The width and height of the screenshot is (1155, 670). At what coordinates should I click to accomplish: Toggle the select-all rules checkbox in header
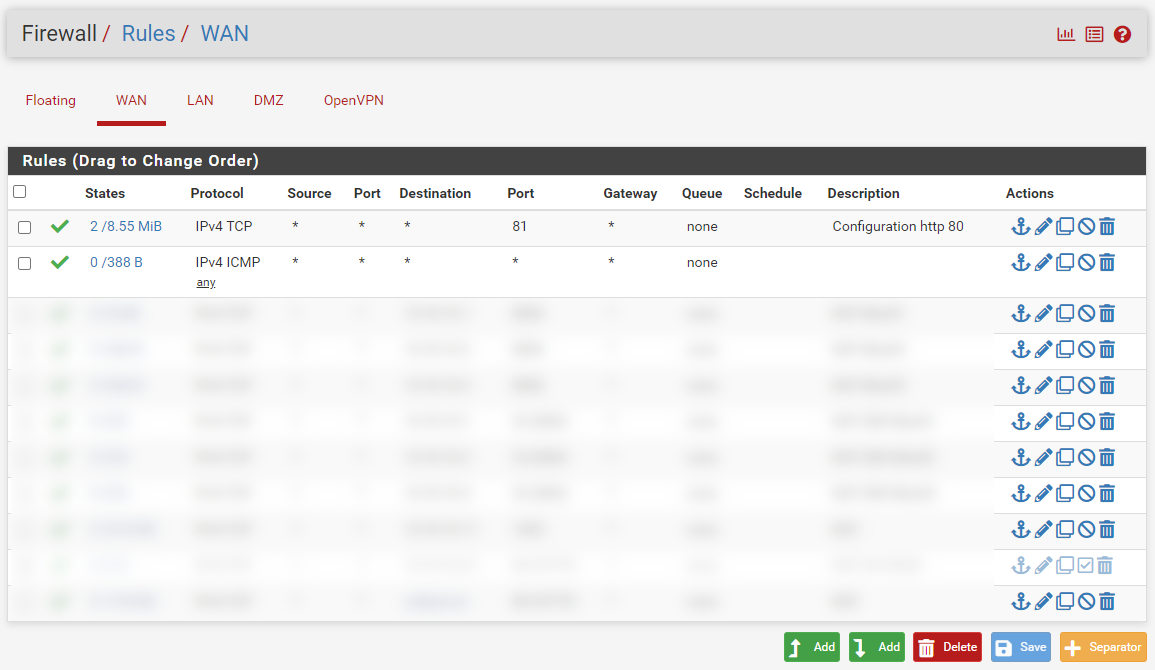coord(20,192)
